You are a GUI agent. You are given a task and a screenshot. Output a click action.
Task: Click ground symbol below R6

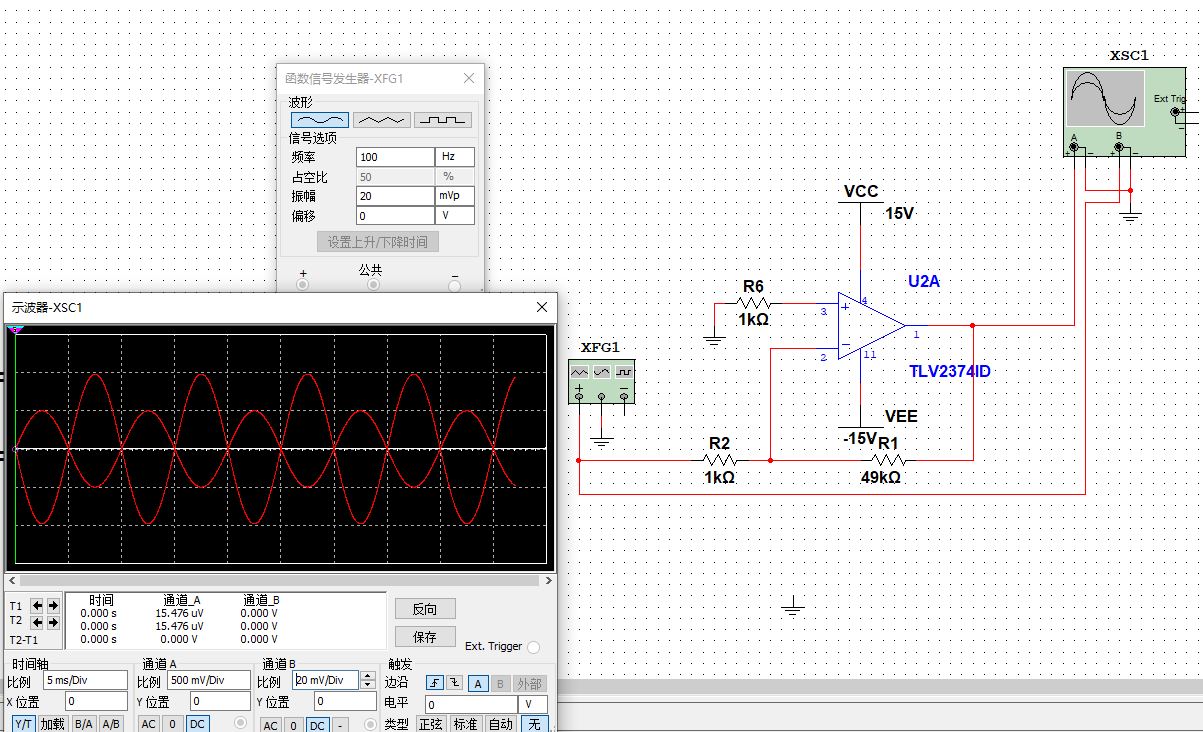point(713,340)
